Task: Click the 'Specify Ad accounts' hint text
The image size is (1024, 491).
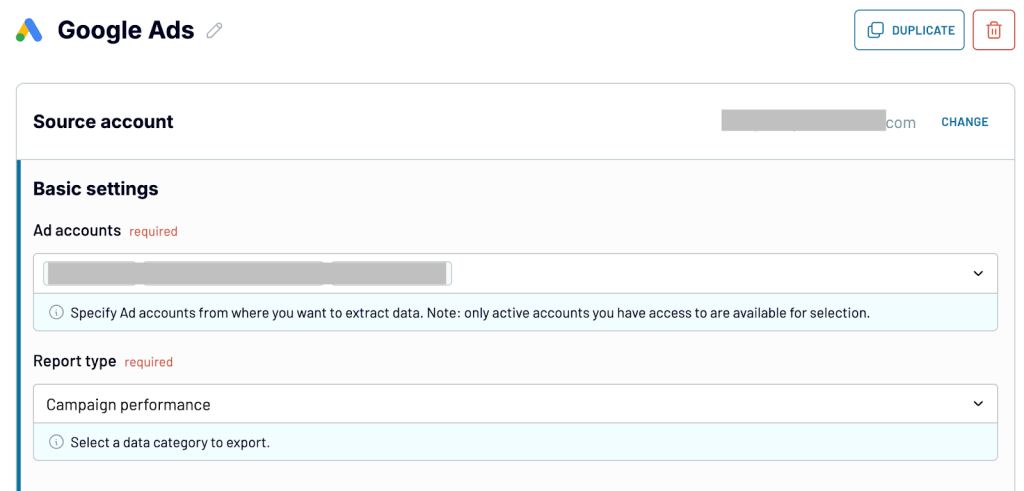Action: pyautogui.click(x=470, y=313)
